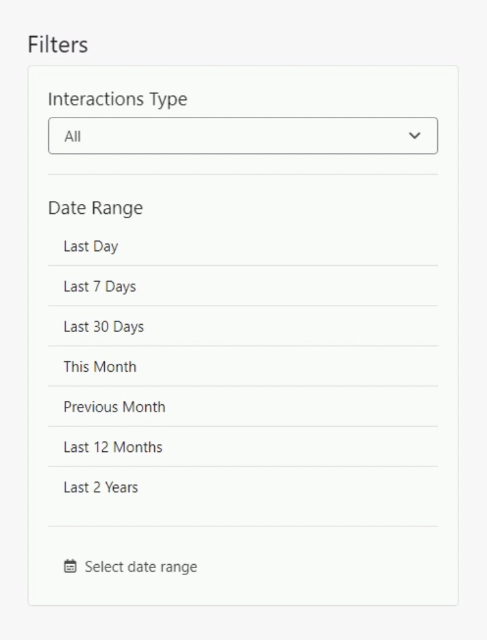
Task: Click the 'All' value in the dropdown
Action: (x=73, y=136)
